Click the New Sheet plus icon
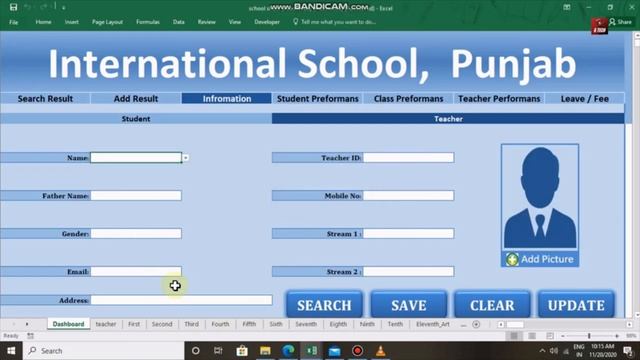 (x=476, y=324)
